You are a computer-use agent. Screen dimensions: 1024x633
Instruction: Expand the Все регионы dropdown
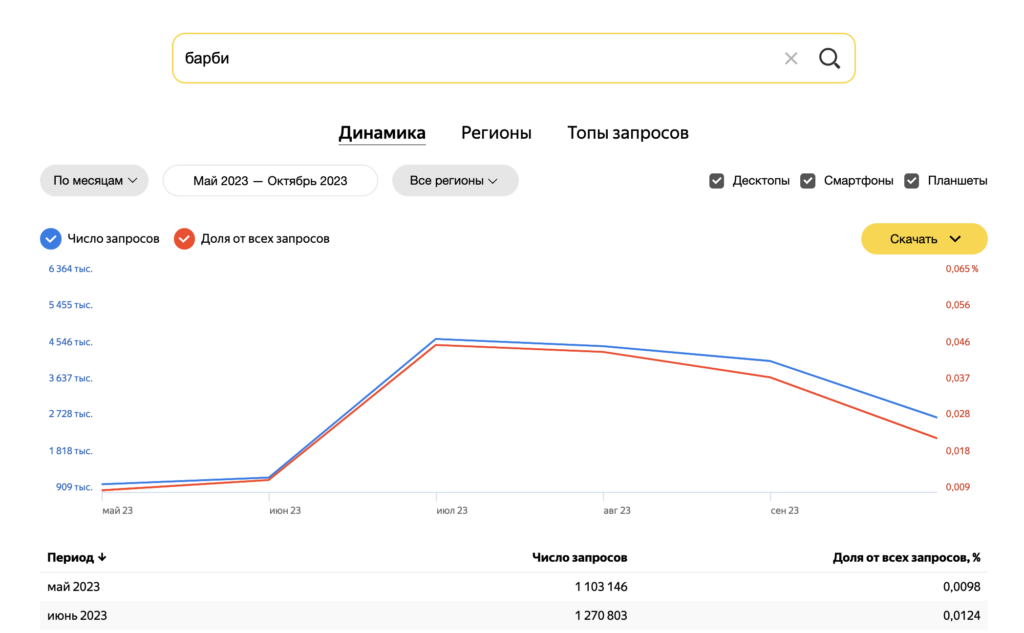coord(455,181)
